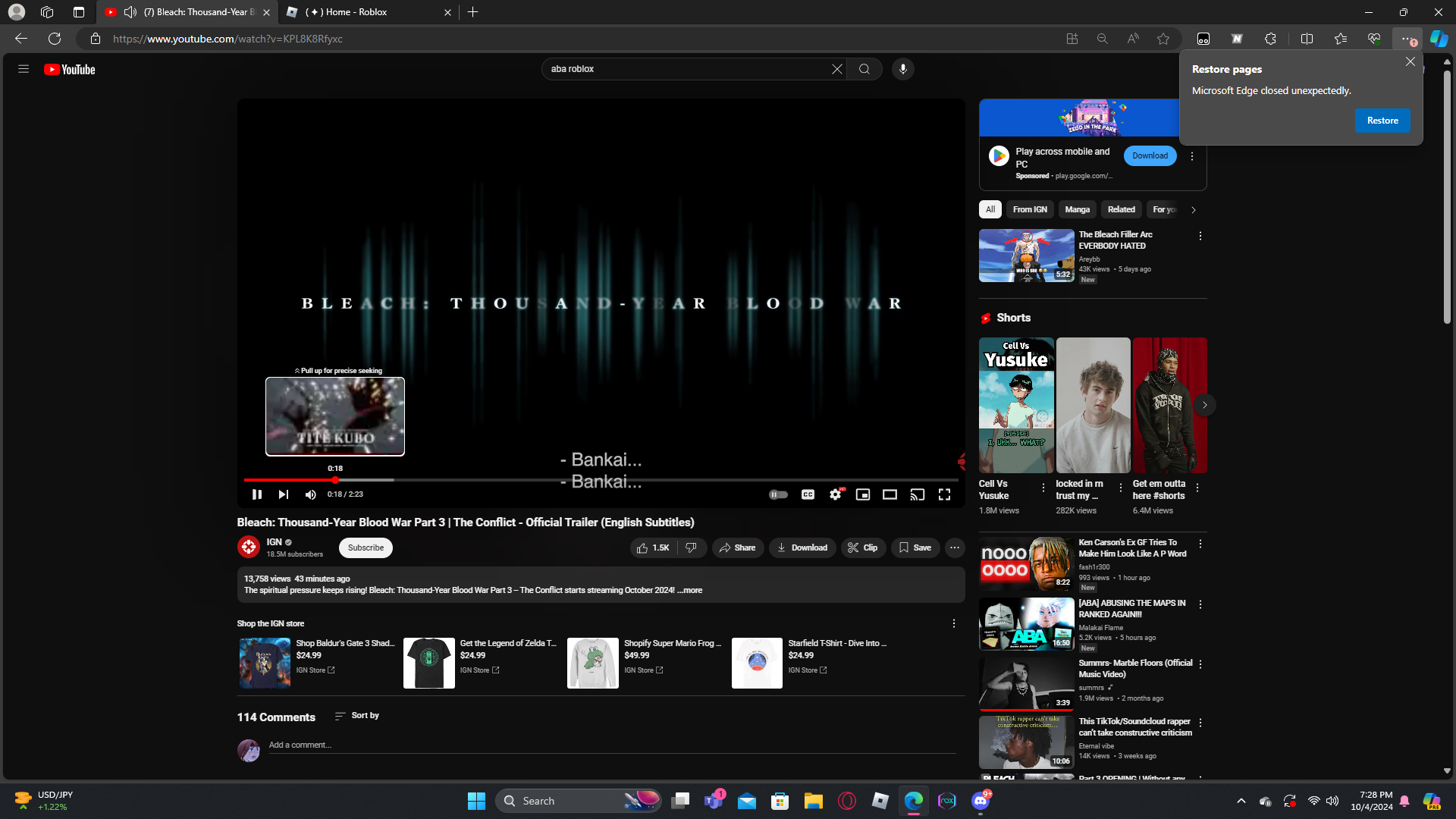Select the Manga filter chip

click(x=1077, y=209)
